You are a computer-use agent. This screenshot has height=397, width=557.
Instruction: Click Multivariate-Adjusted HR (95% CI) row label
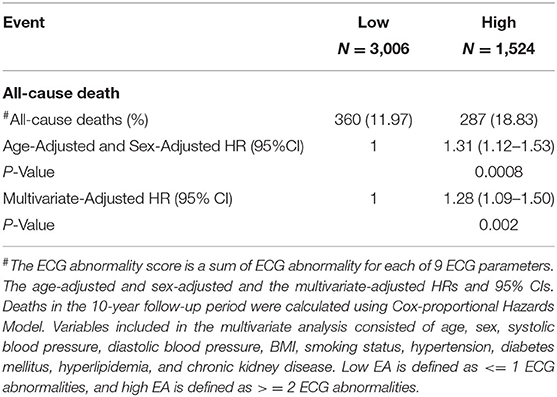(118, 198)
